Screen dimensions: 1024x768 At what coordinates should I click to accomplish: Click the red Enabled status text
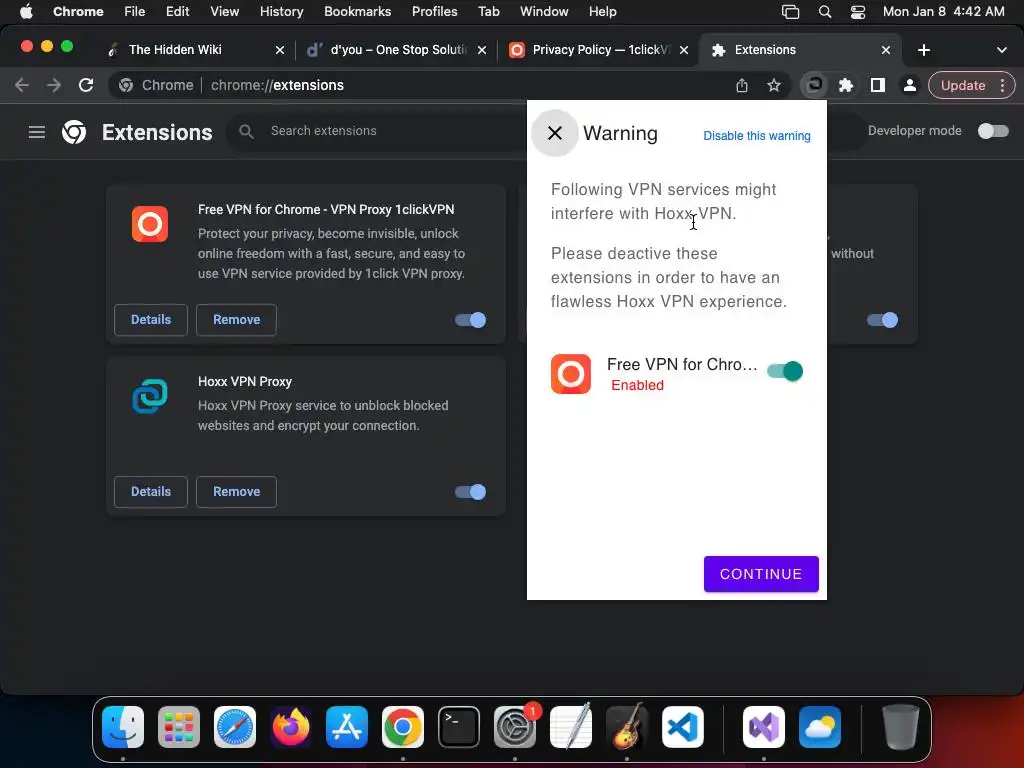tap(637, 385)
